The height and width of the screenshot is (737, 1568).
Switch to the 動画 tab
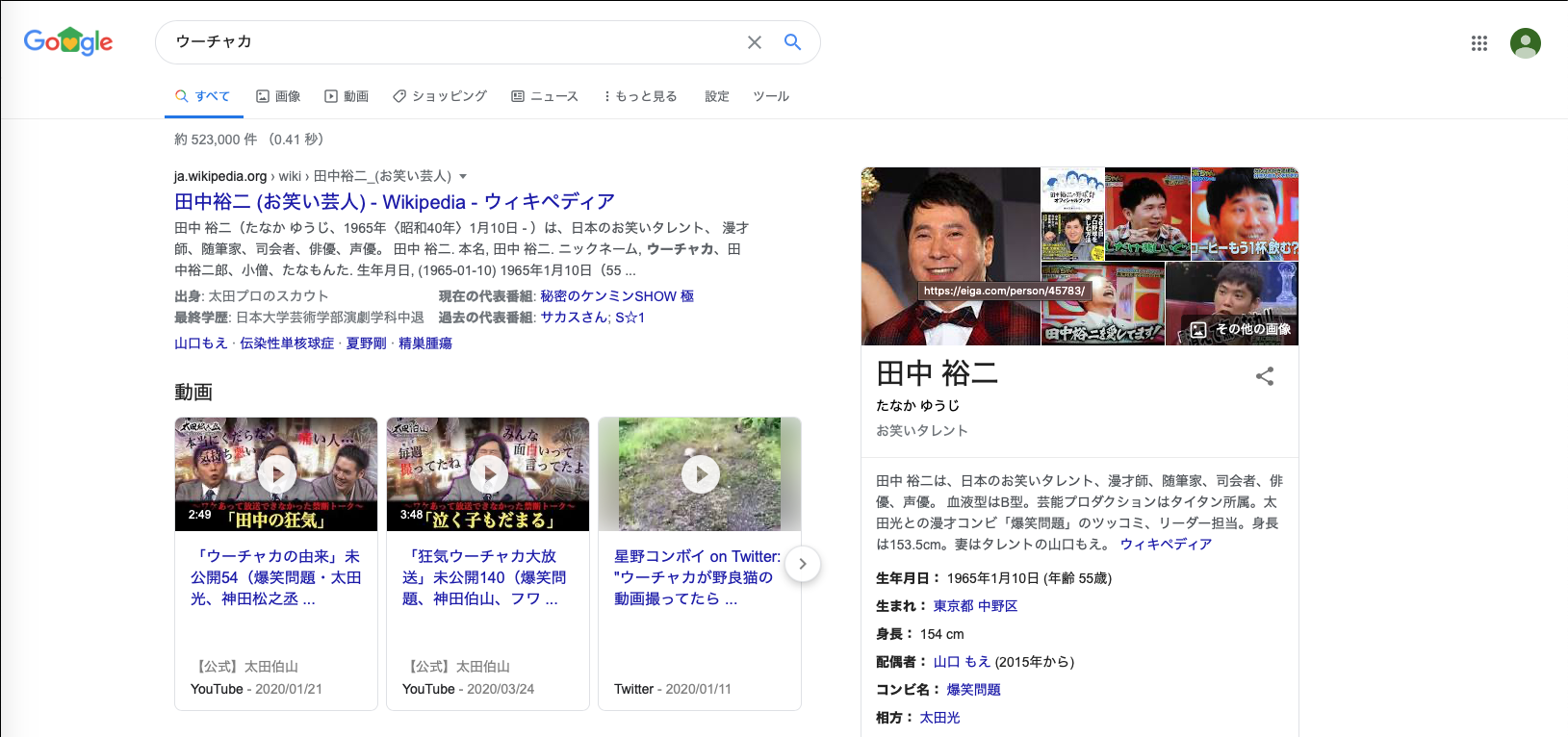coord(347,96)
